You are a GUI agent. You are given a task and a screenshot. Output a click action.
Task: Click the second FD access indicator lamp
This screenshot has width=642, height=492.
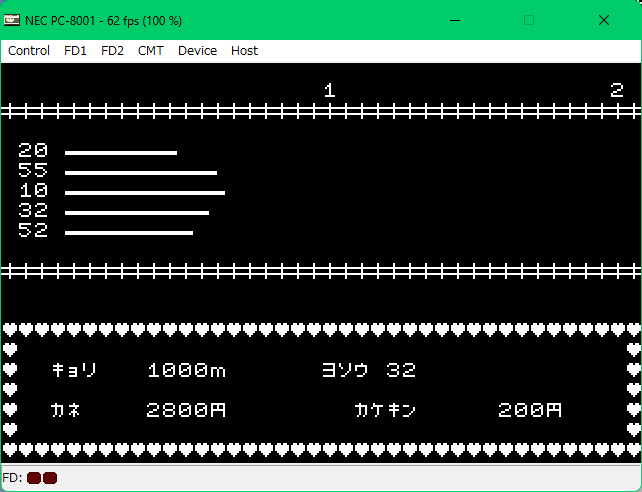point(50,478)
